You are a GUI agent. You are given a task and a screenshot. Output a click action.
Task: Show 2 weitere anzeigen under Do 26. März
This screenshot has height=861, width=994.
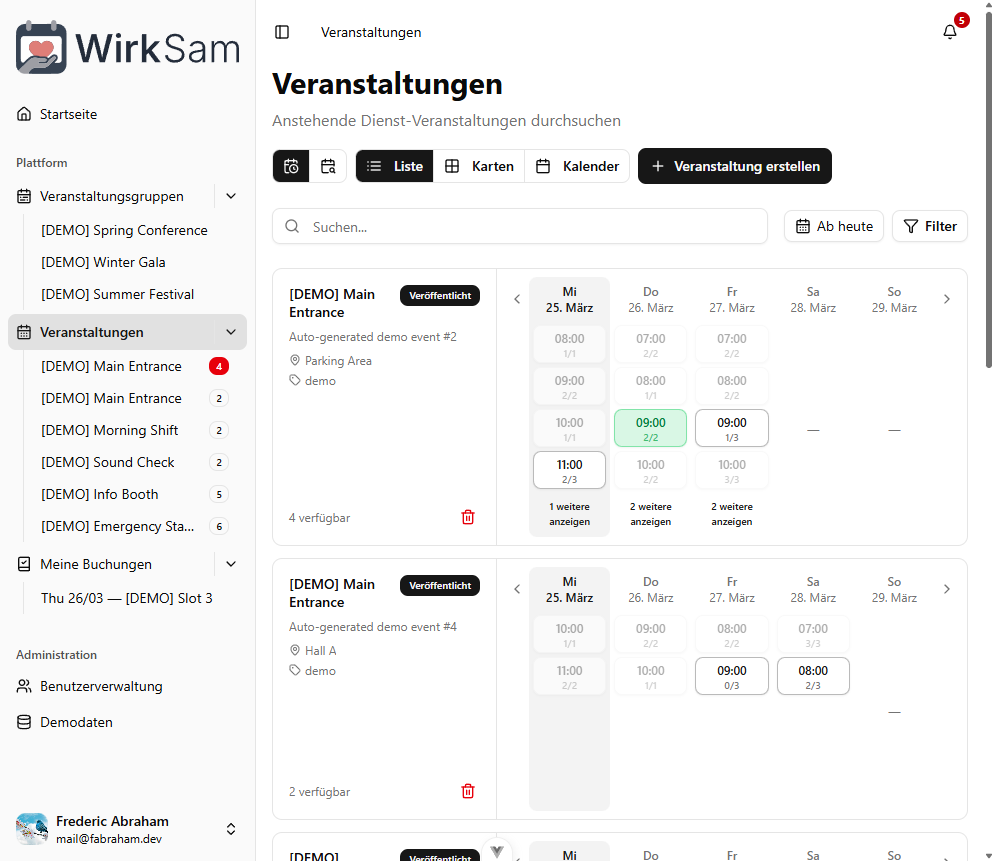click(650, 514)
